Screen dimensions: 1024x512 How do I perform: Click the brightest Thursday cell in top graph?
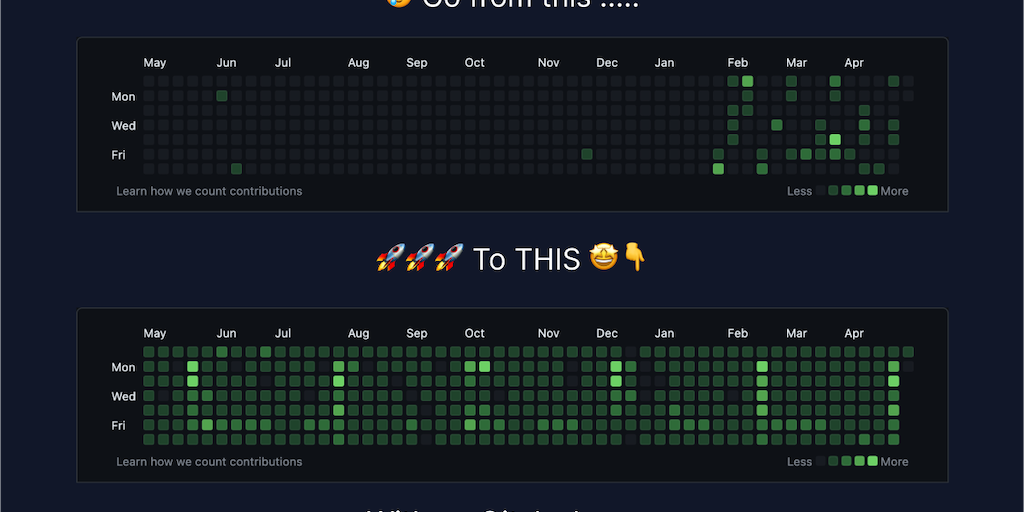[835, 139]
